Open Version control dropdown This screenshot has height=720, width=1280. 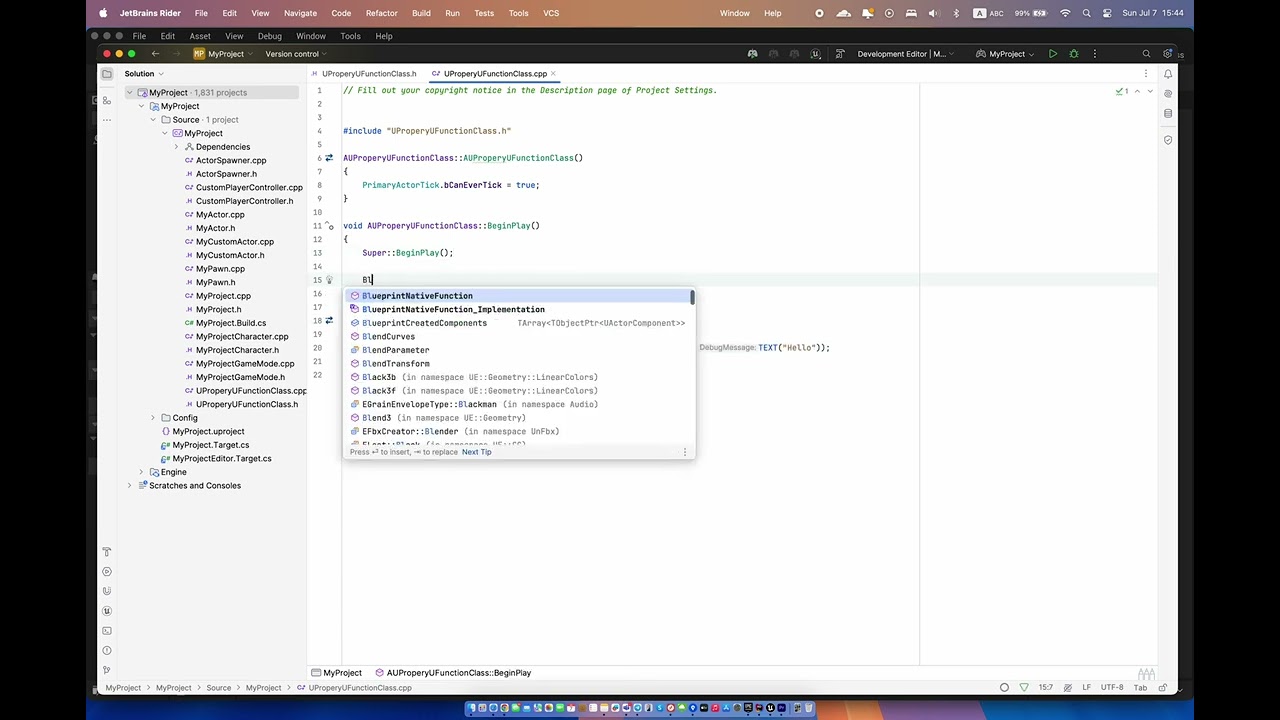click(296, 54)
